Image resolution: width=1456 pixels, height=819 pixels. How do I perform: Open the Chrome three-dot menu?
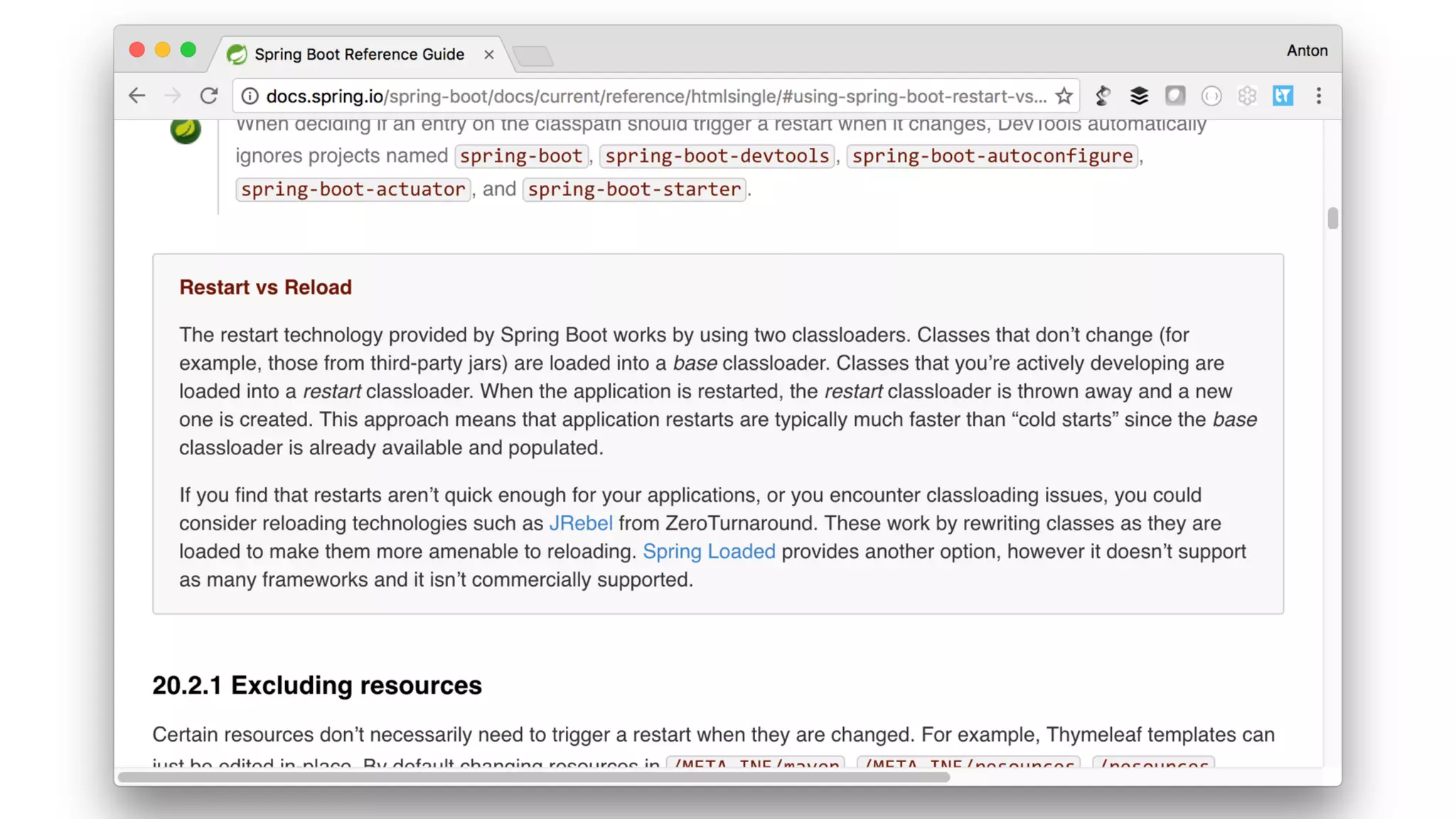(x=1319, y=96)
